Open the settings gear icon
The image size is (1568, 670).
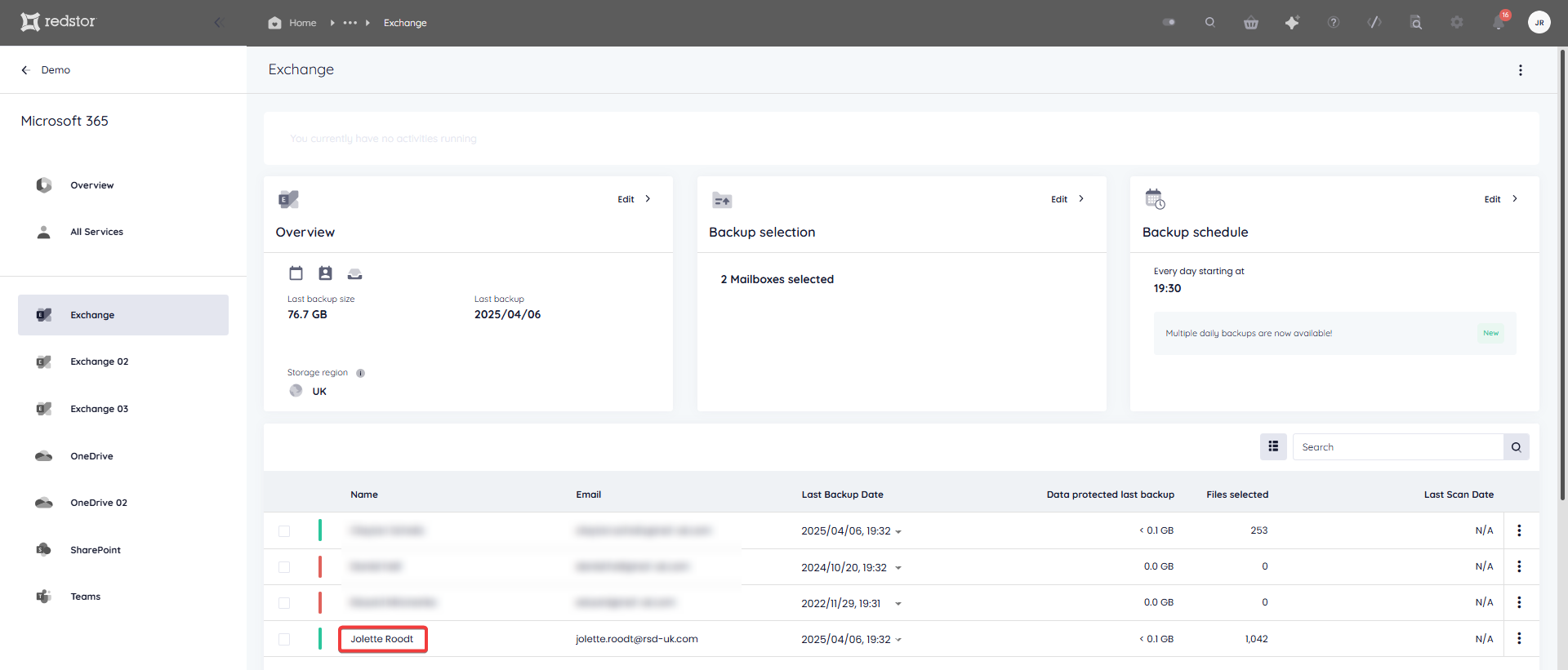pos(1457,23)
